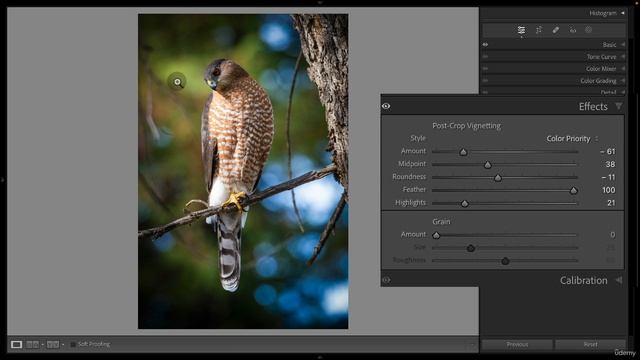Expand the Detail panel

pyautogui.click(x=623, y=92)
